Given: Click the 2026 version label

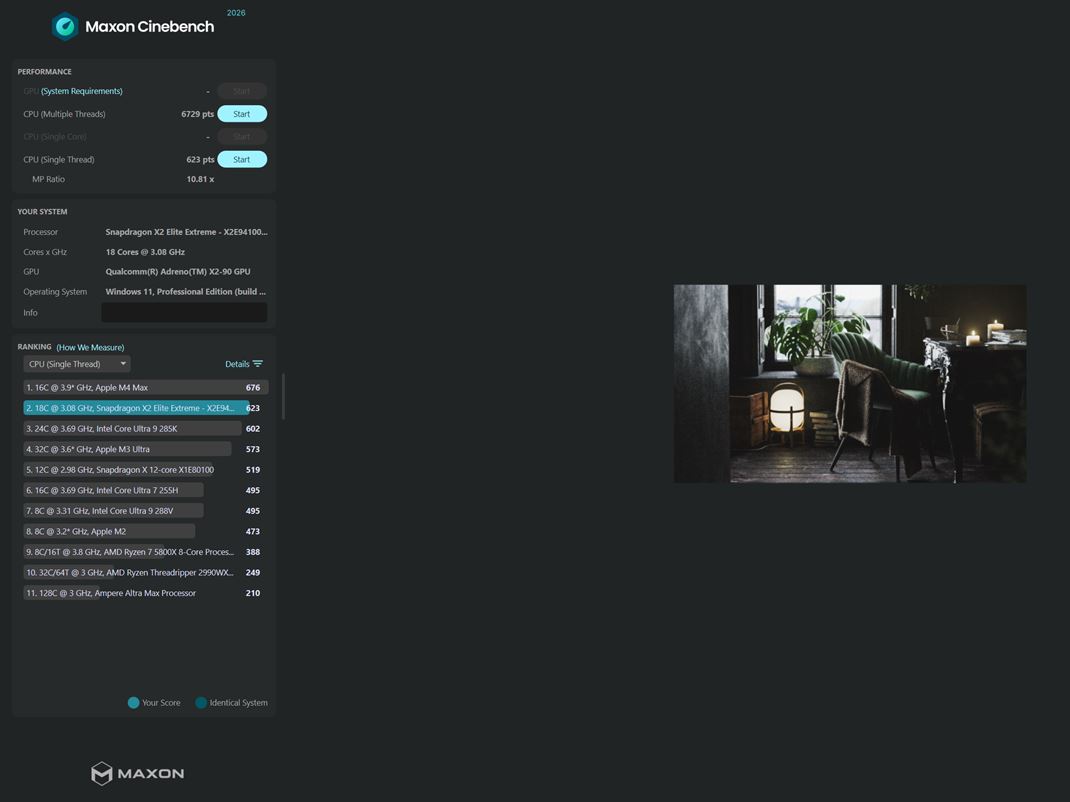Looking at the screenshot, I should 236,13.
